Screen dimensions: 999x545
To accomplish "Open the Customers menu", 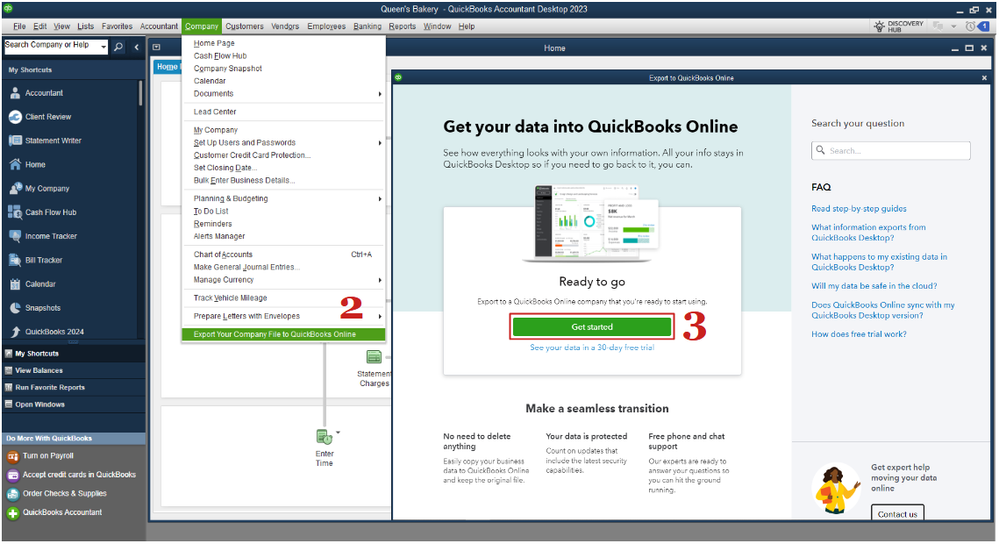I will click(244, 26).
